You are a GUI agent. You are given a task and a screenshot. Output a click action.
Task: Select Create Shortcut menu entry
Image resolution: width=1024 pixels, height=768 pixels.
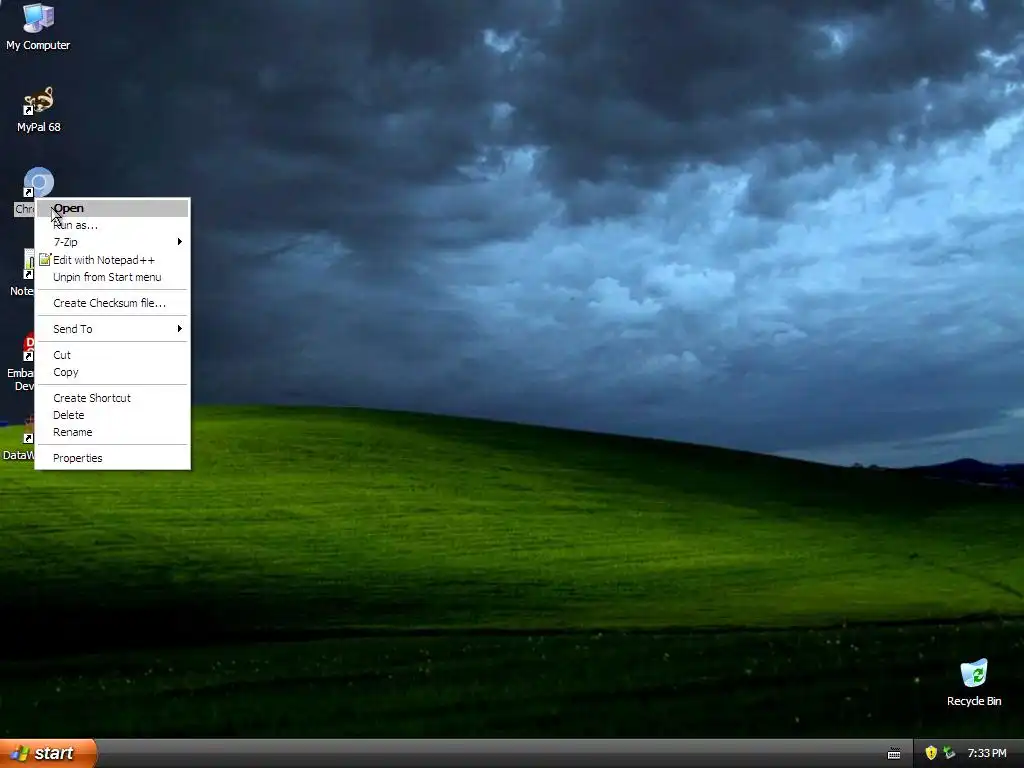112,398
